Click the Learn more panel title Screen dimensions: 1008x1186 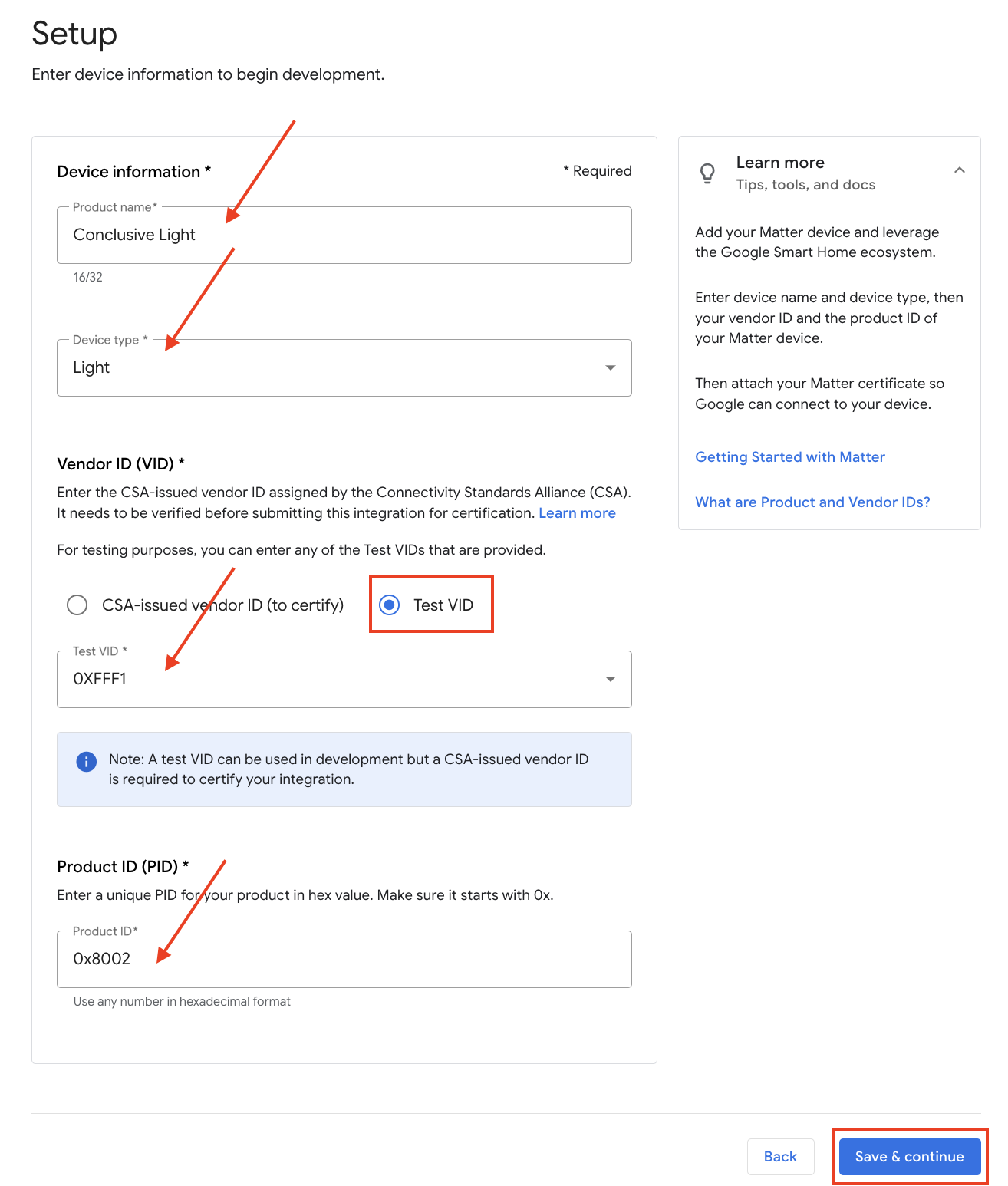coord(780,163)
